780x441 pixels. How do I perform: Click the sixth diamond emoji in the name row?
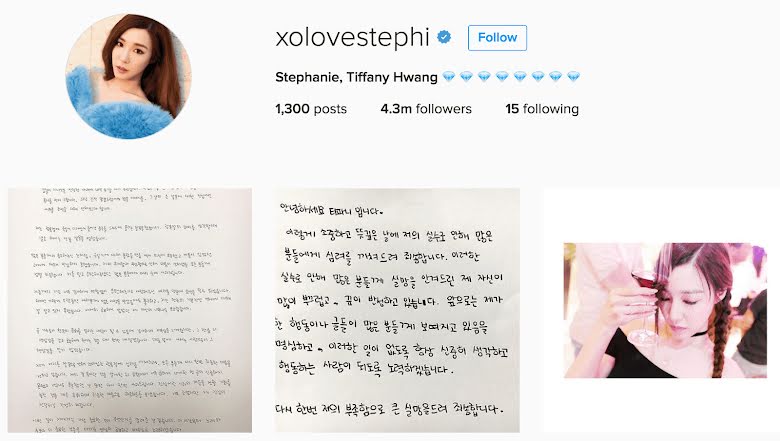(538, 77)
